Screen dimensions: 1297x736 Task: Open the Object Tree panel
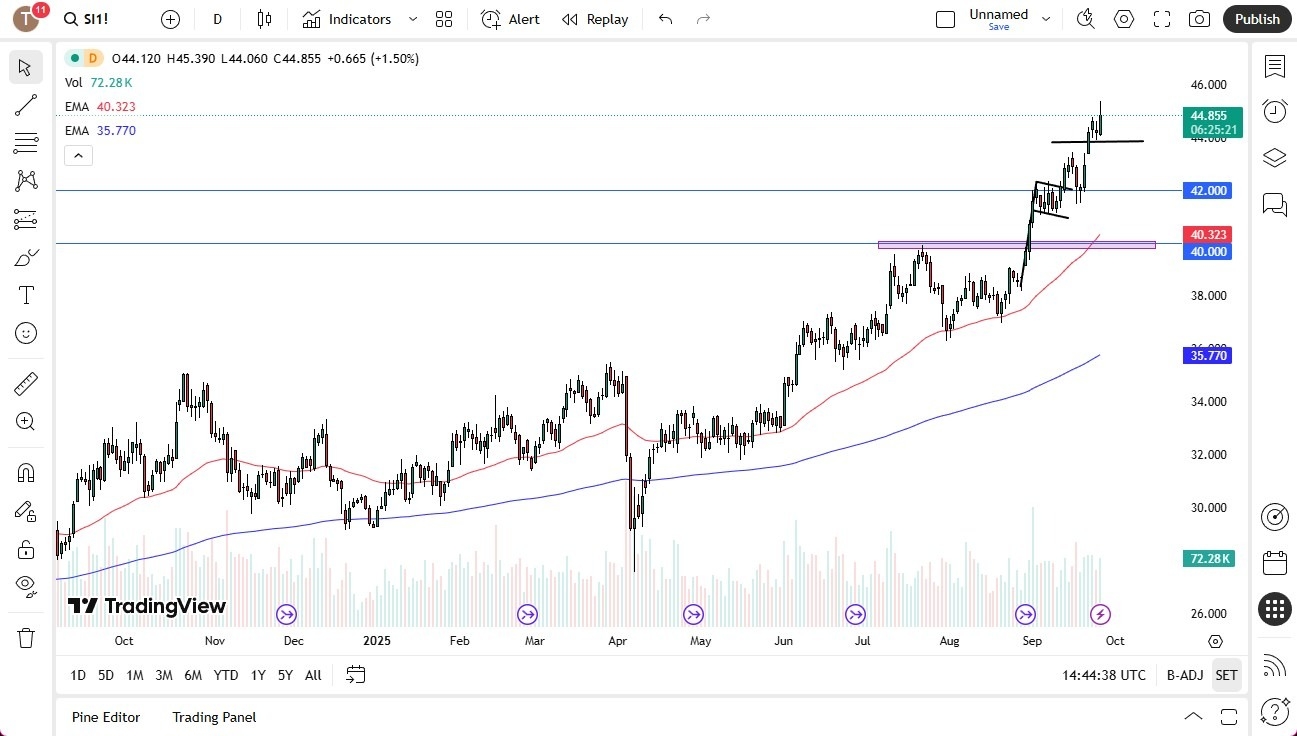1274,157
